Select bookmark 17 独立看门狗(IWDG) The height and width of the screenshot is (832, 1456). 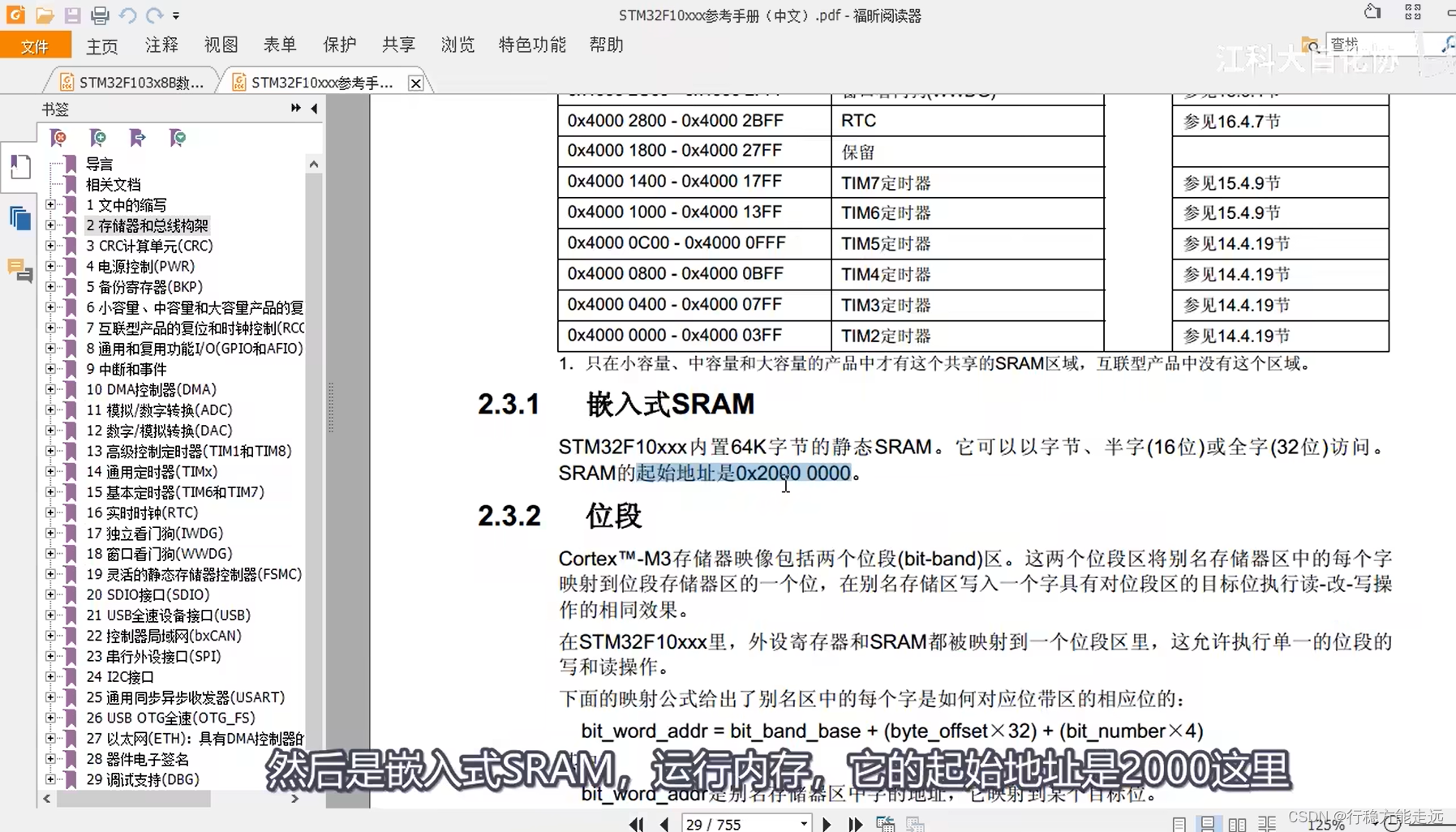[154, 533]
